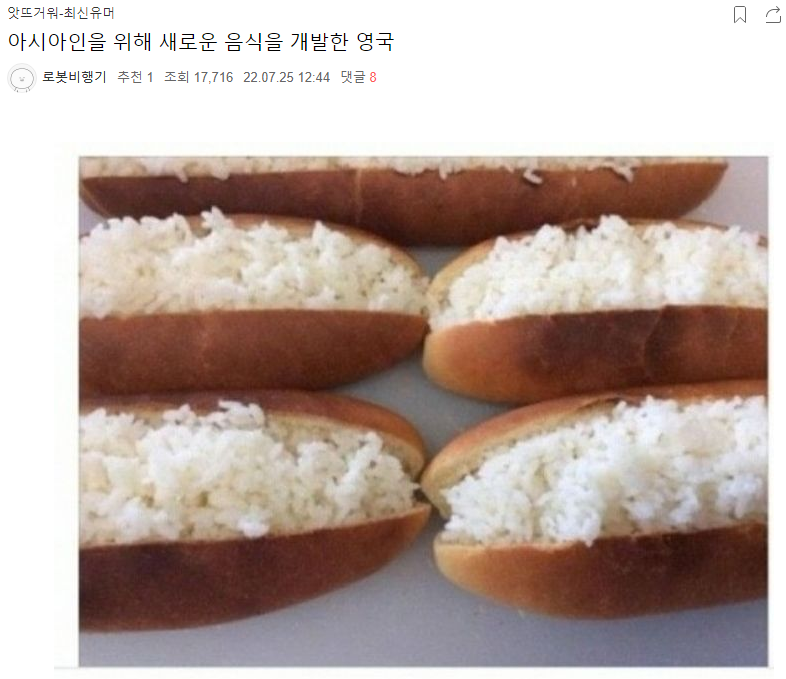Click the middle-right rice-filled bun
The width and height of the screenshot is (786, 679).
(x=596, y=307)
